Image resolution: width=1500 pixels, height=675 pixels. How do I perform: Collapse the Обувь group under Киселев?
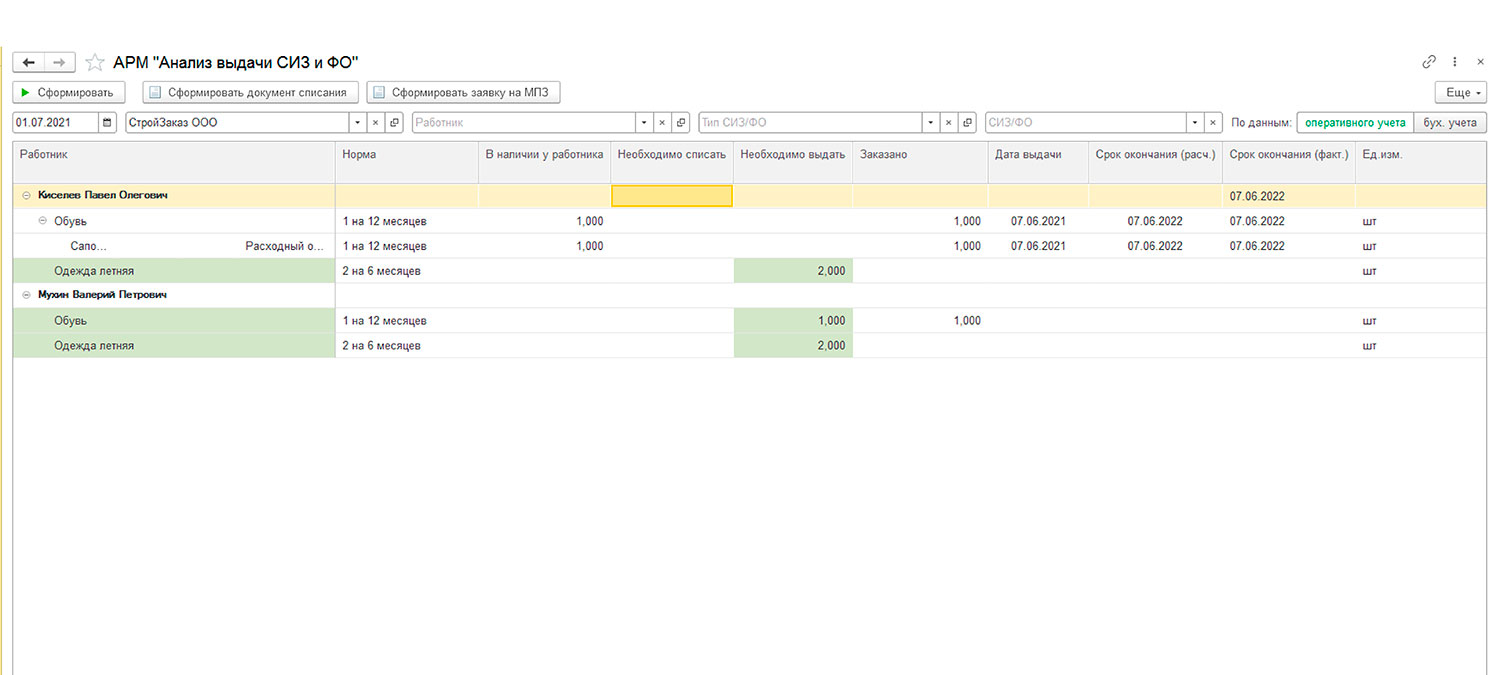[x=43, y=221]
